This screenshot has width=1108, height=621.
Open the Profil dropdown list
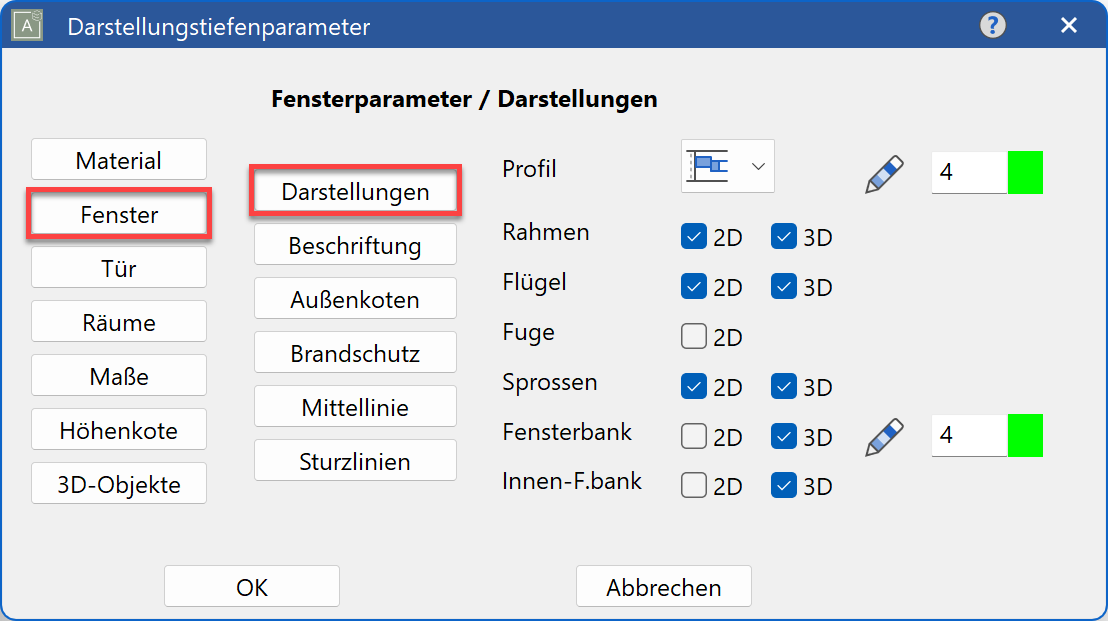(x=758, y=166)
